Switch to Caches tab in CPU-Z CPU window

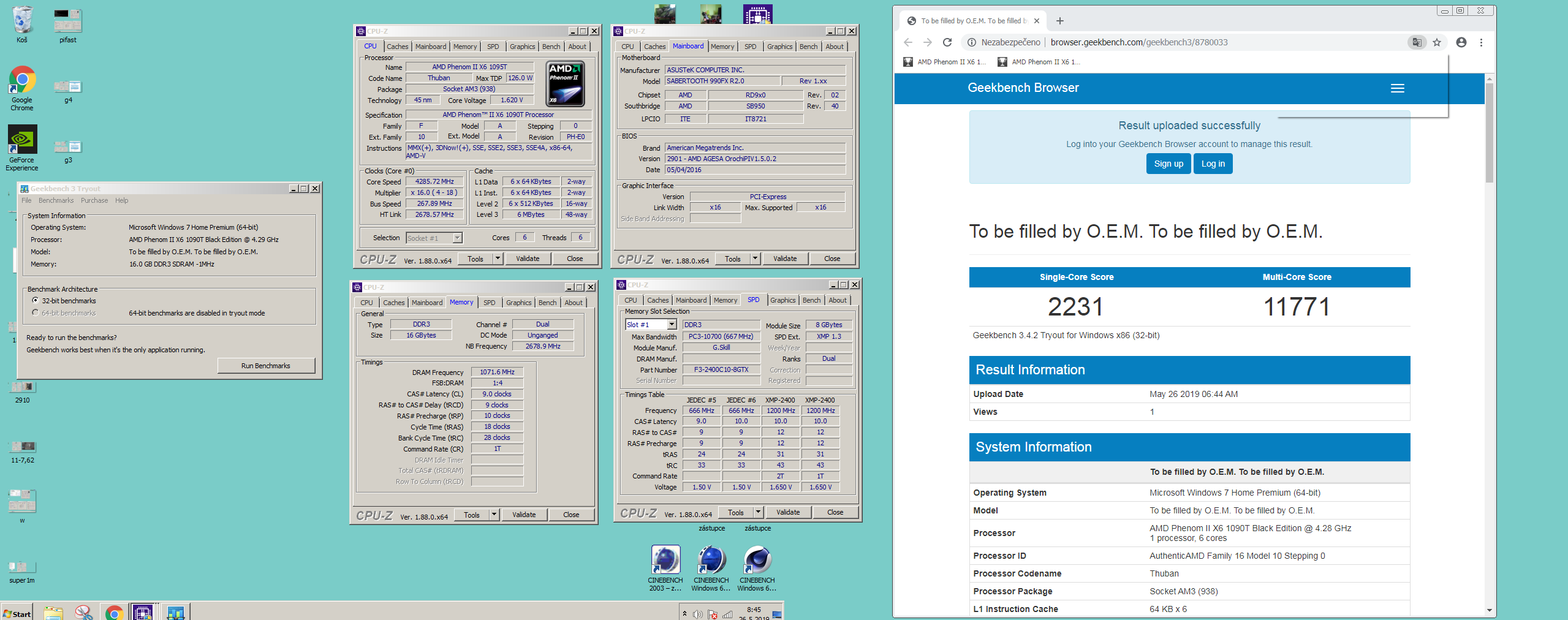pyautogui.click(x=398, y=47)
